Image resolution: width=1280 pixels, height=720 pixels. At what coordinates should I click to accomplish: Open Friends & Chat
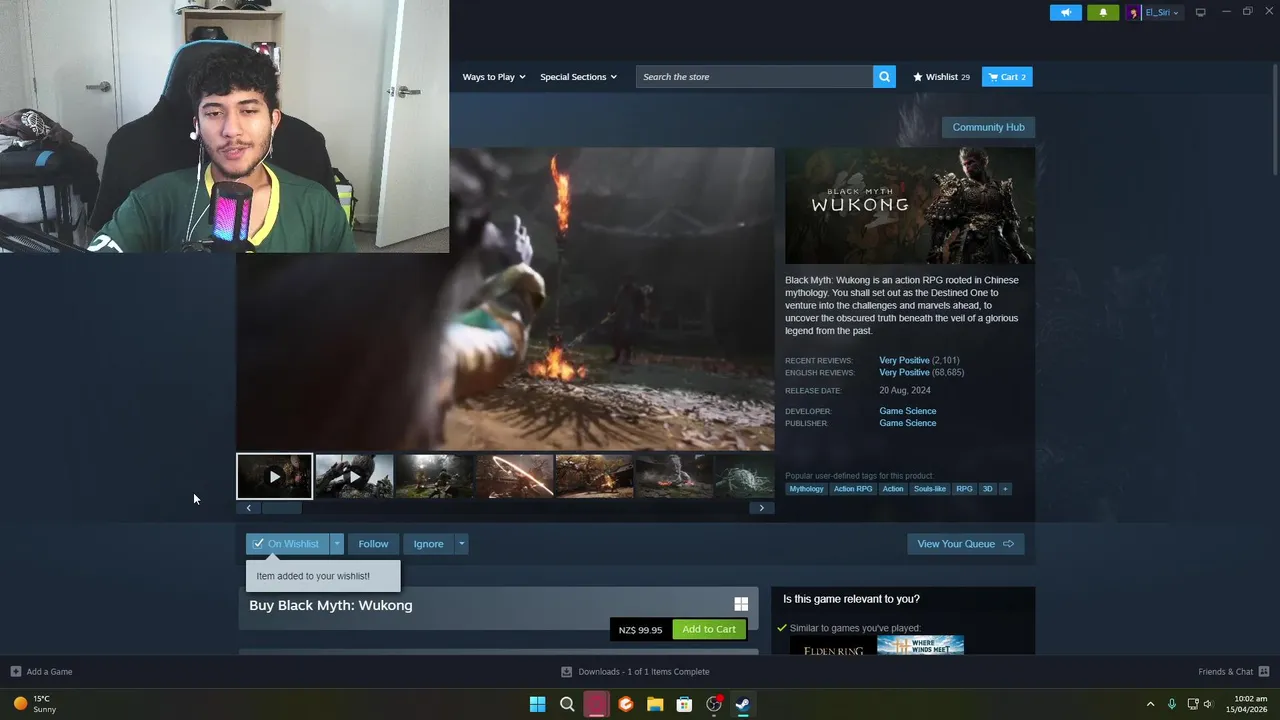point(1233,672)
